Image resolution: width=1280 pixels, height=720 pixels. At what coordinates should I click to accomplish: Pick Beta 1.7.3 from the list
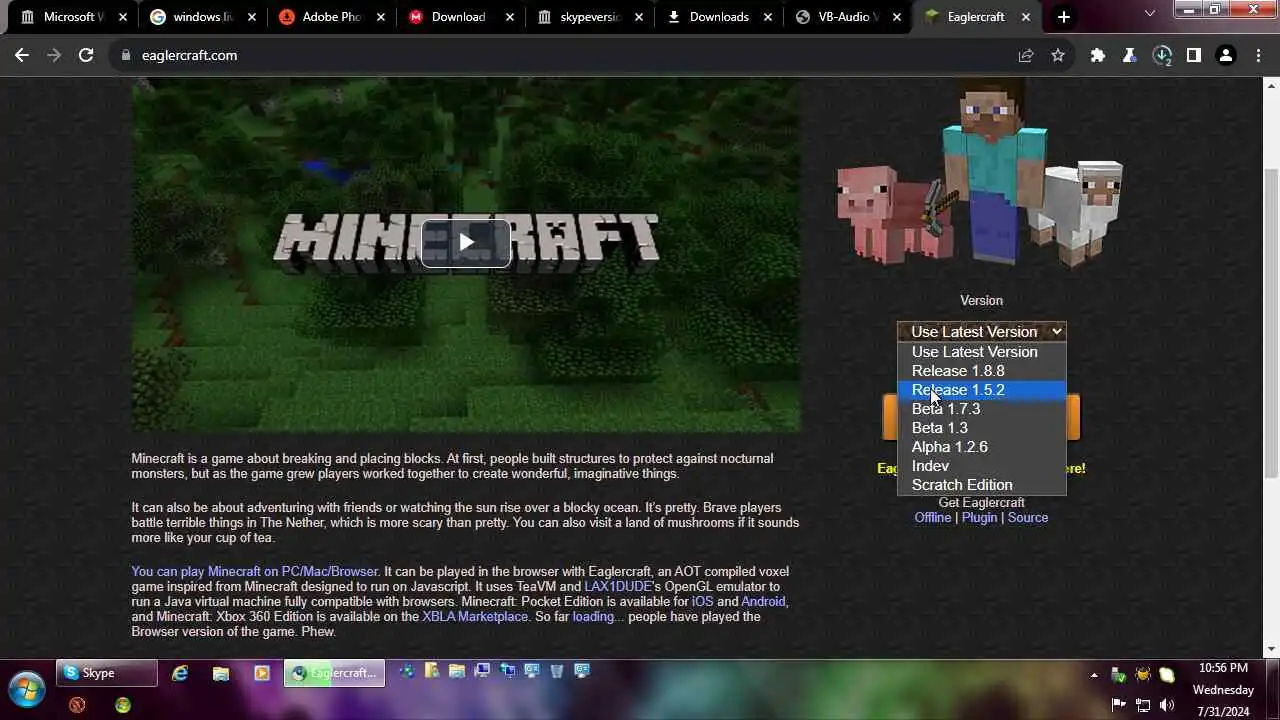pos(982,409)
